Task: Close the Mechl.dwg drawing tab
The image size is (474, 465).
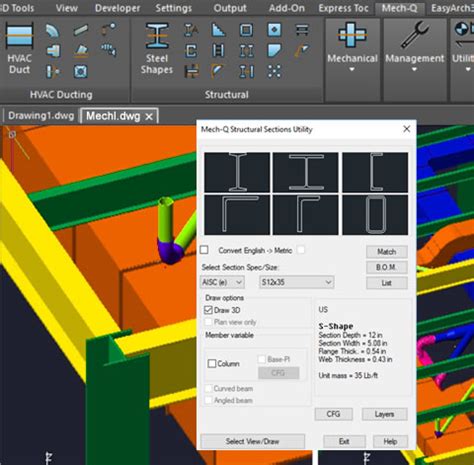Action: point(149,117)
